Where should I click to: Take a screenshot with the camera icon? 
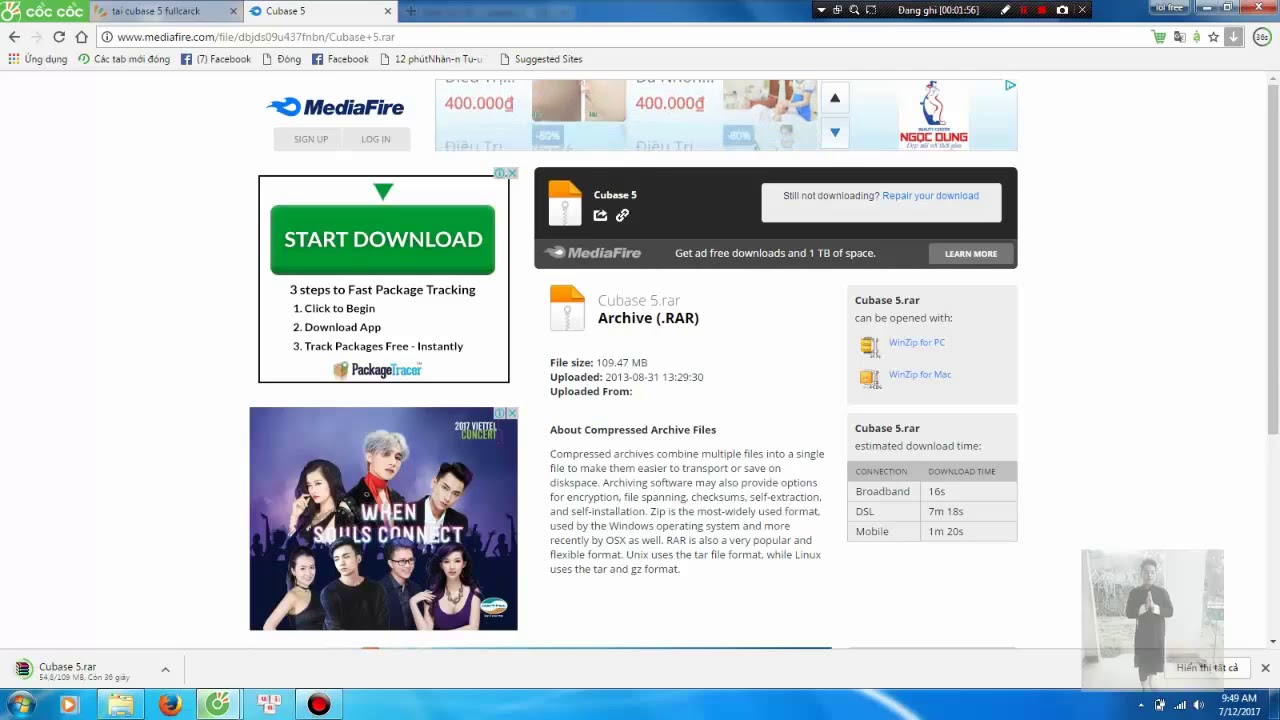tap(1062, 10)
